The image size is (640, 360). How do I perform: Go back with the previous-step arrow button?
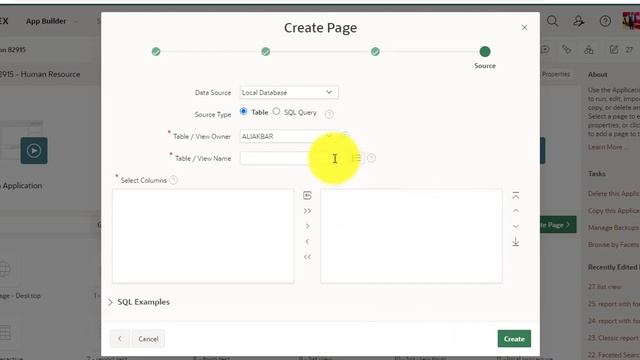click(x=120, y=339)
